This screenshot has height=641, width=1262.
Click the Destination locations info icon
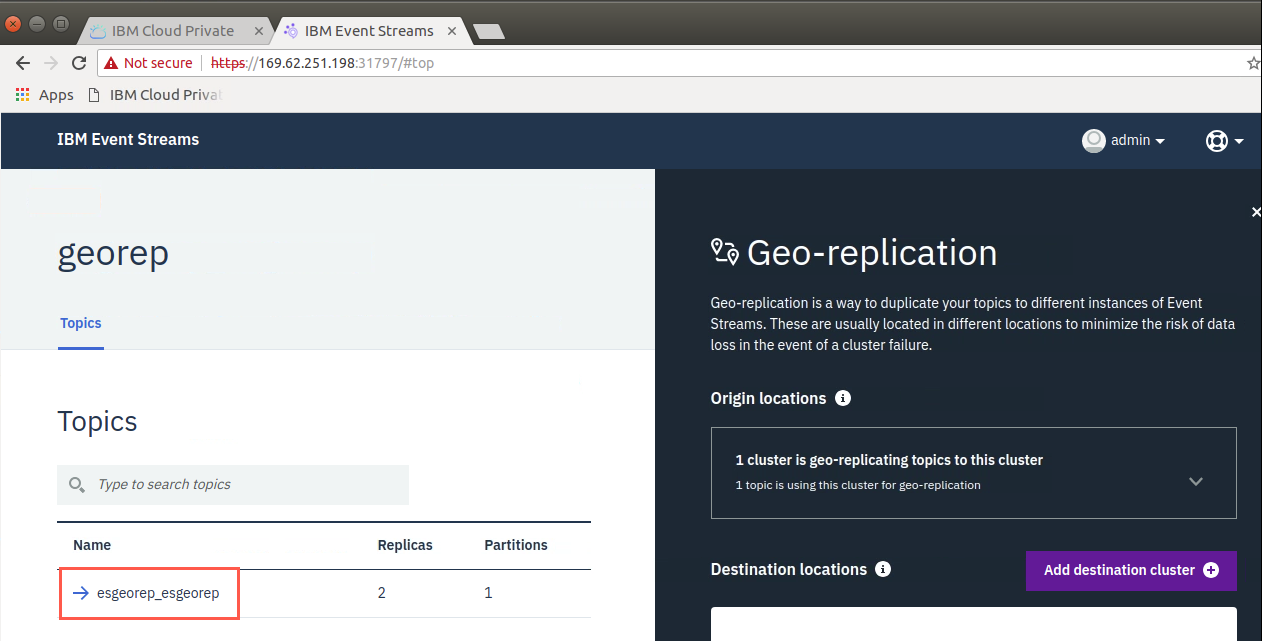click(x=883, y=569)
